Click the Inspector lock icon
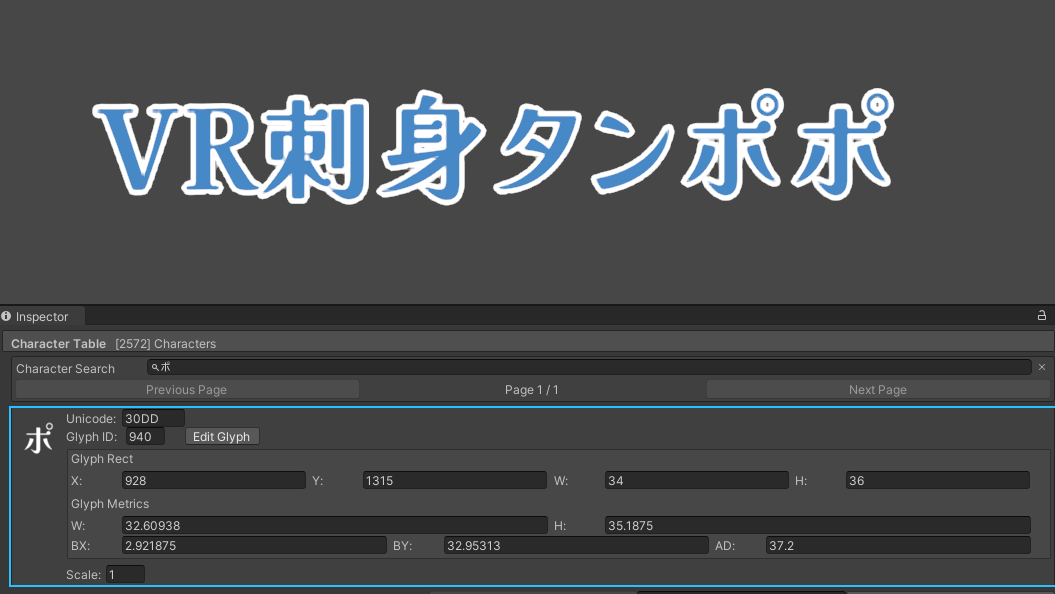The width and height of the screenshot is (1055, 594). click(x=1041, y=316)
